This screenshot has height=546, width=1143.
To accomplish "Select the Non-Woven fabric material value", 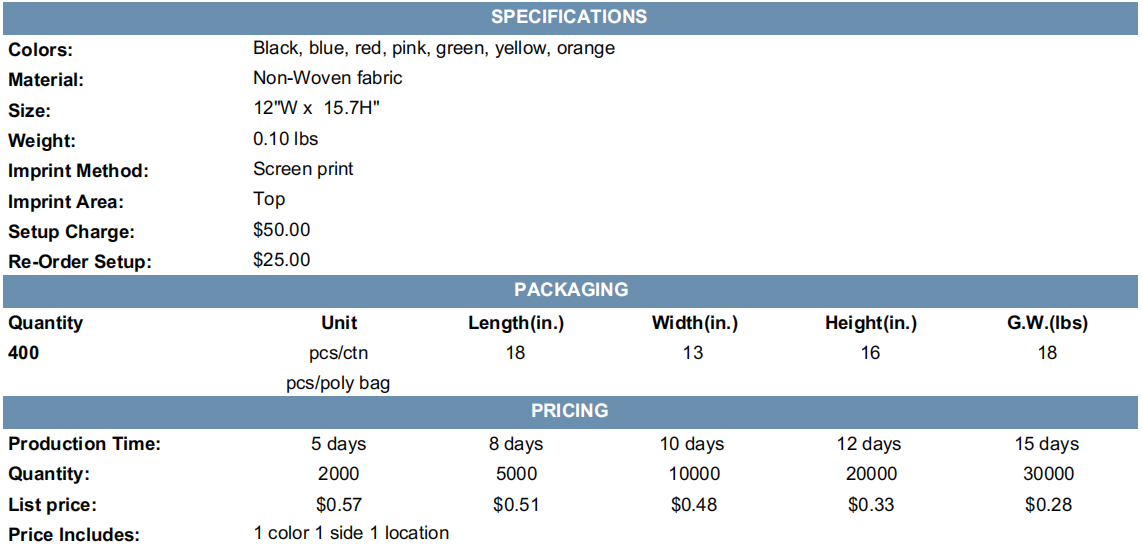I will [x=327, y=78].
